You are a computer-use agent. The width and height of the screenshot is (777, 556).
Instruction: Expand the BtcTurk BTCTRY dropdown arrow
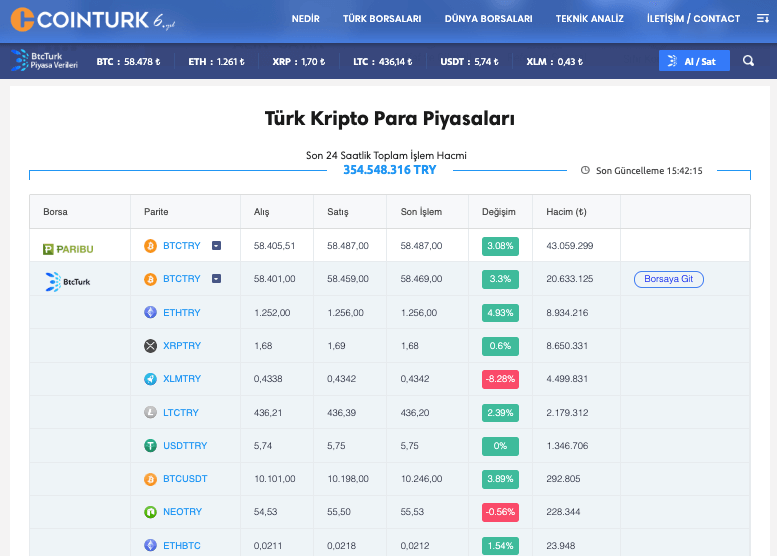(x=216, y=279)
